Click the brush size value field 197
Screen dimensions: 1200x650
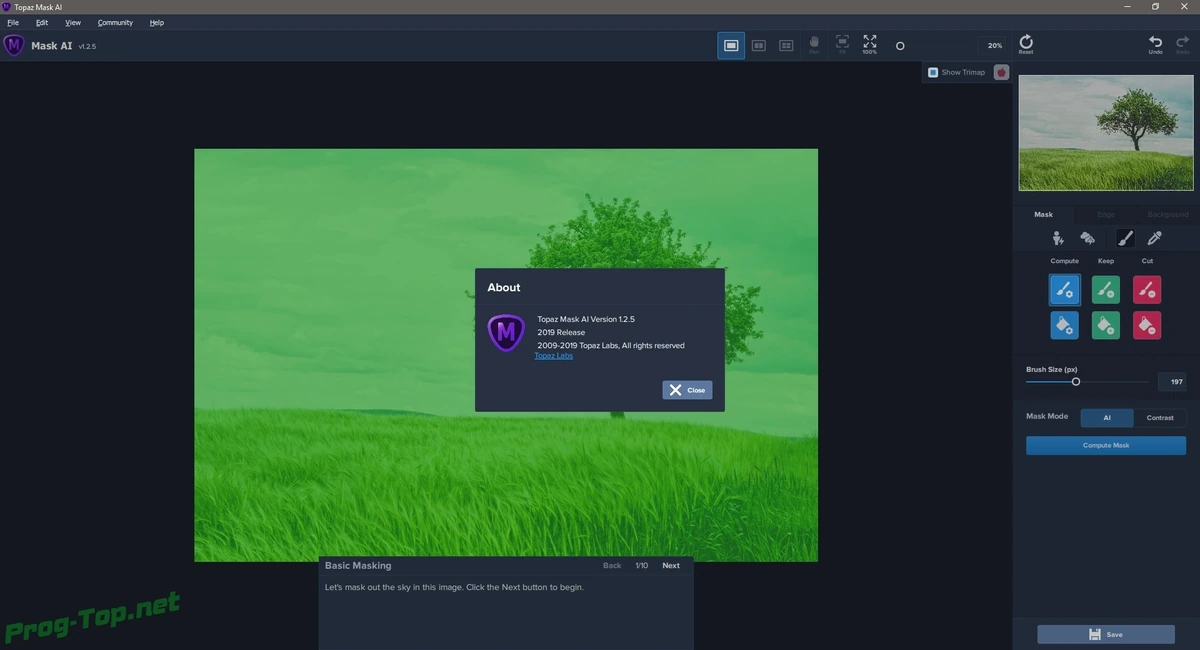point(1172,382)
